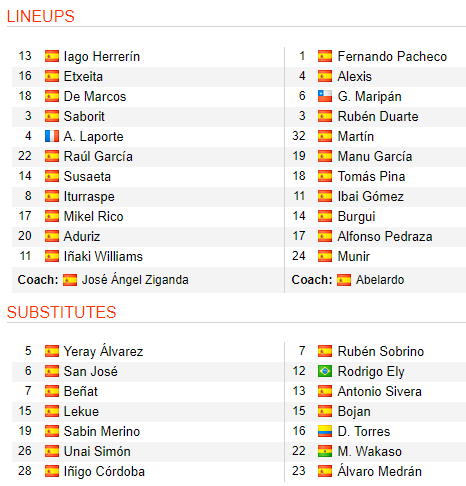Click the Brazilian flag beside Rodrigo Ely
Image resolution: width=466 pixels, height=486 pixels.
pos(325,371)
